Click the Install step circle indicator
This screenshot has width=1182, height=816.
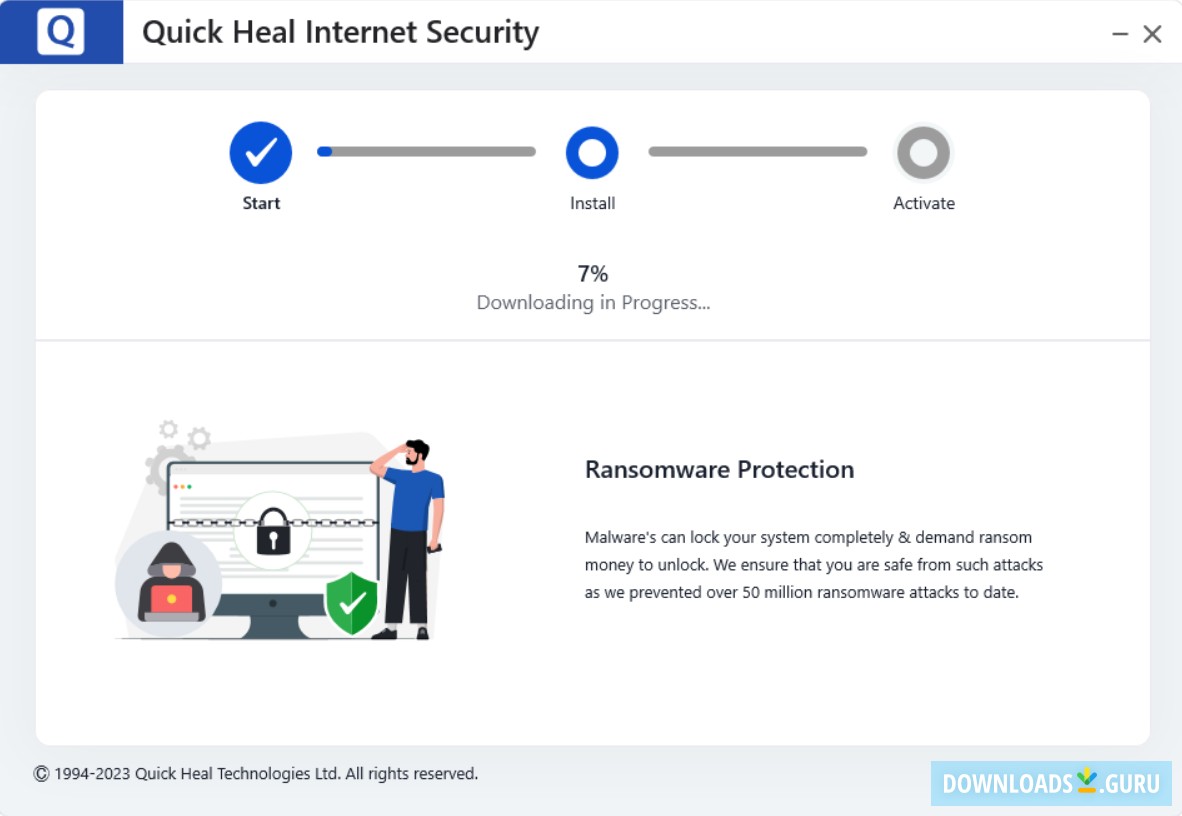pos(592,152)
